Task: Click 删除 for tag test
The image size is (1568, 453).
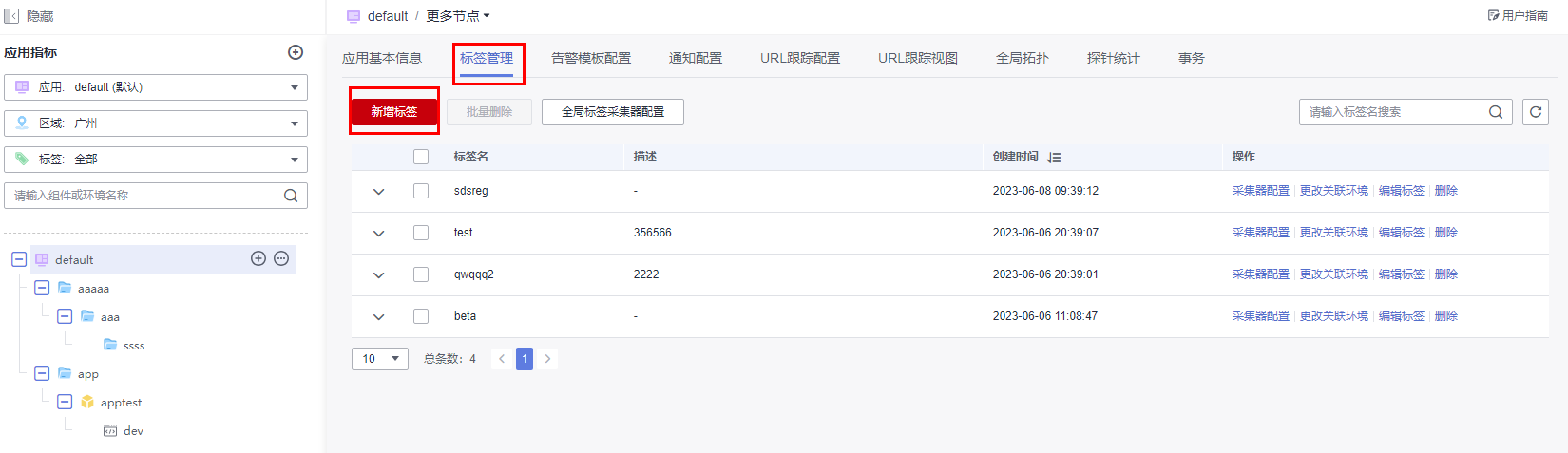Action: coord(1446,233)
